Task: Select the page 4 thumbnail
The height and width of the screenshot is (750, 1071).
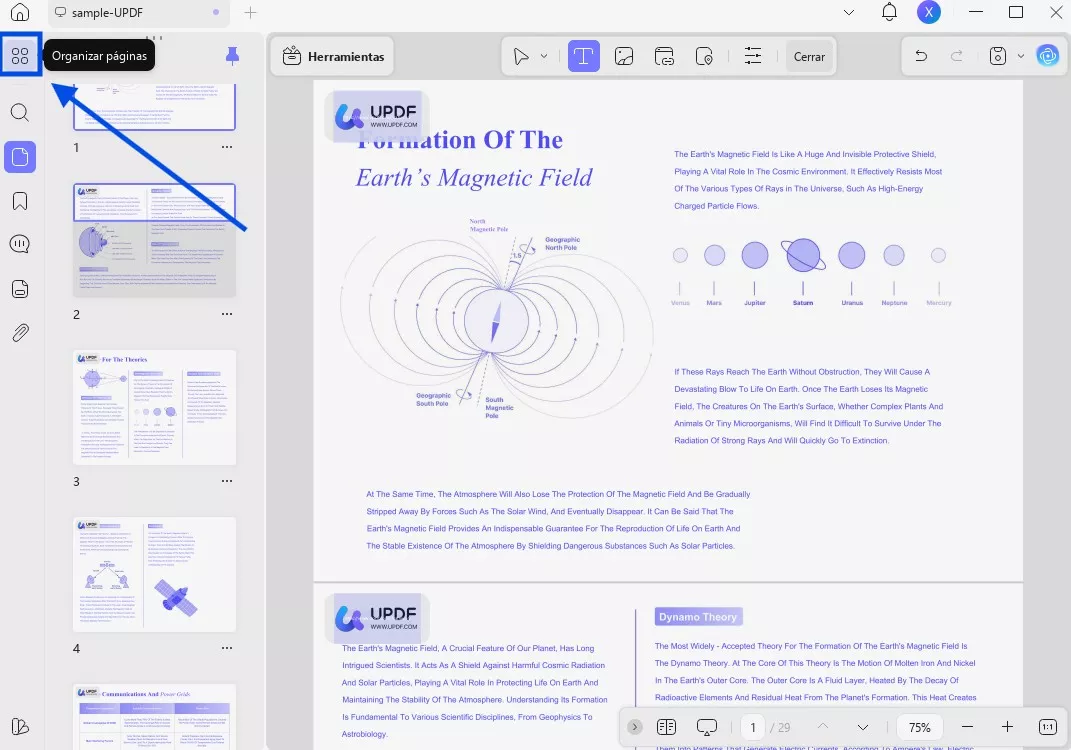Action: [x=154, y=574]
